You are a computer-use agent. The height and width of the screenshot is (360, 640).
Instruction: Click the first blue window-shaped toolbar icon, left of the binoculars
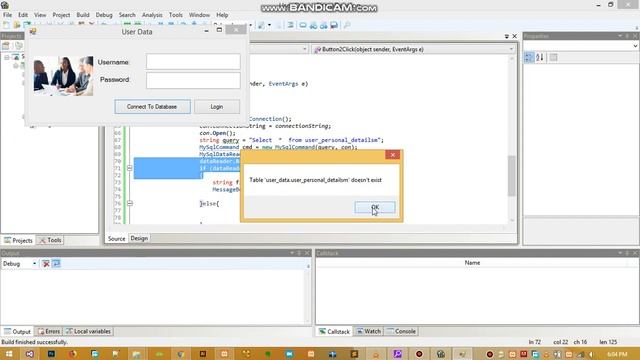coord(303,25)
